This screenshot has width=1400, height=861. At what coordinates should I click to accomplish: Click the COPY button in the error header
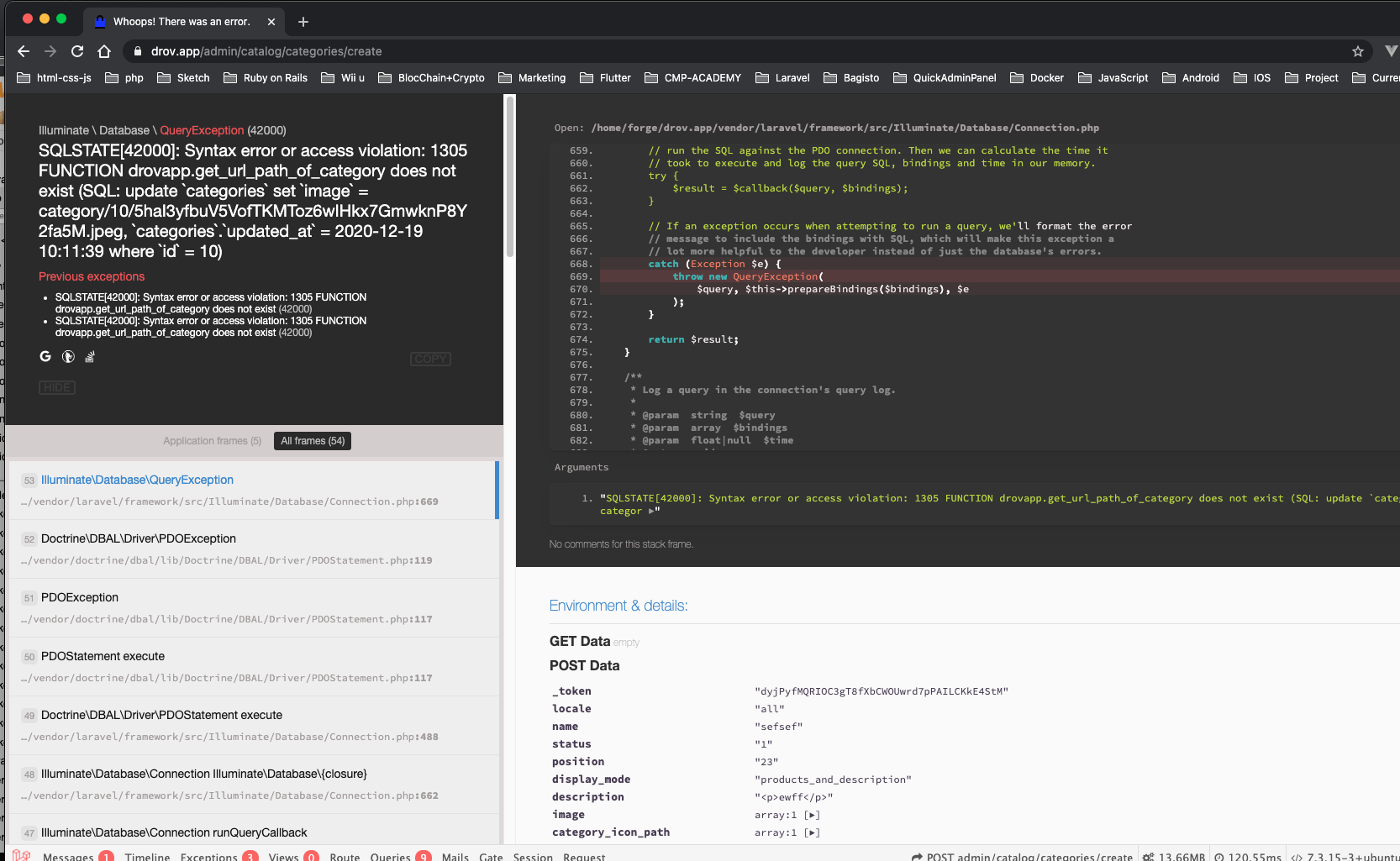click(x=430, y=359)
